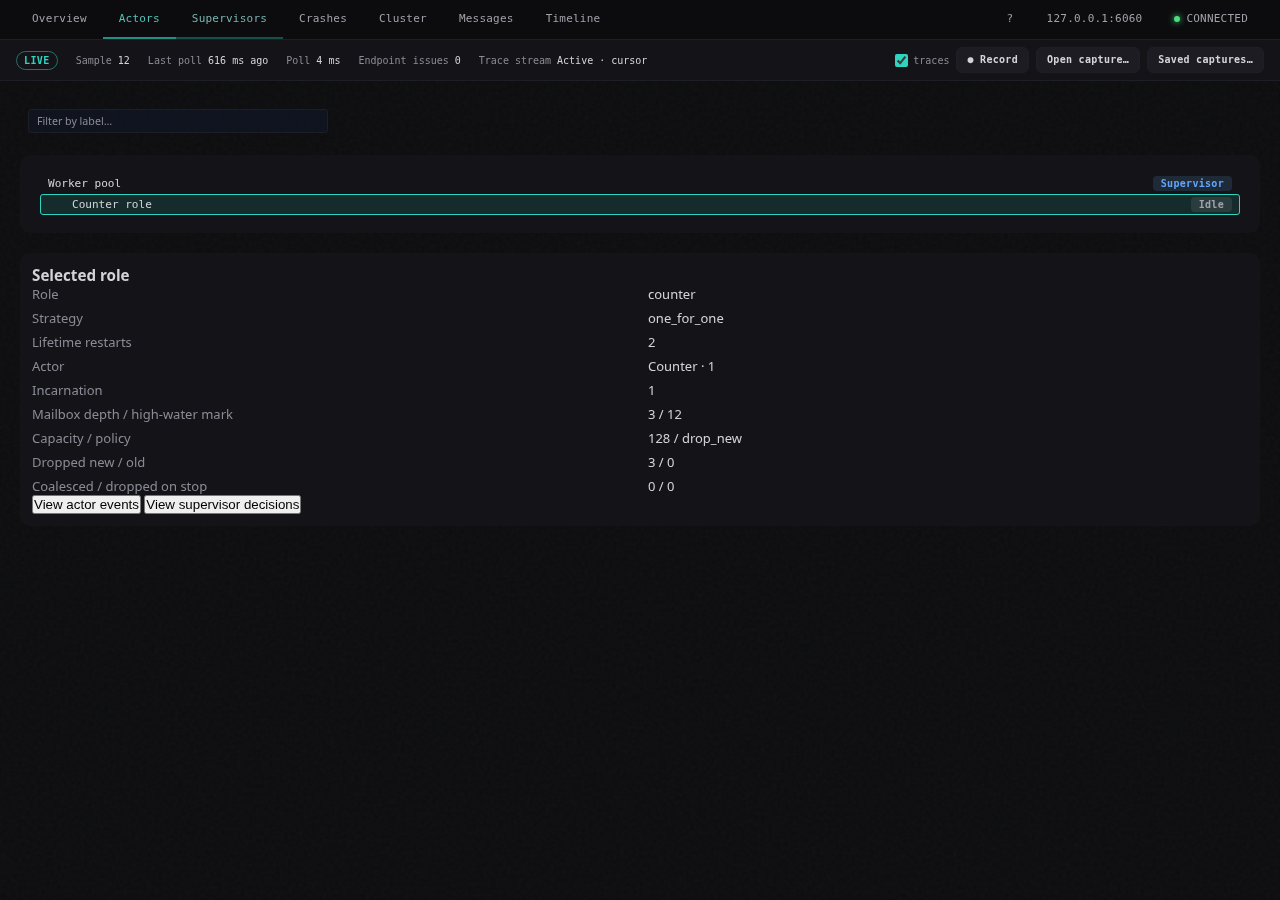Image resolution: width=1280 pixels, height=900 pixels.
Task: Click the Idle badge on Counter role
Action: pyautogui.click(x=1211, y=205)
